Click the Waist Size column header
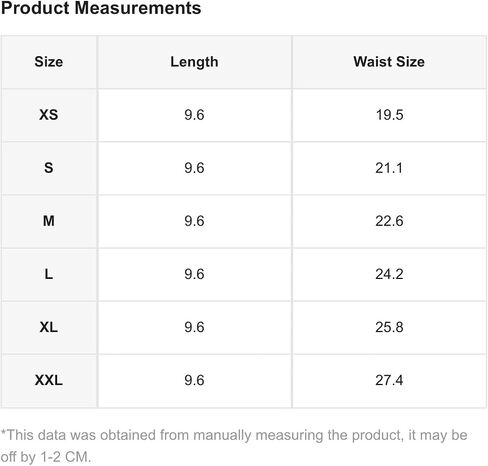The image size is (488, 466). [389, 62]
